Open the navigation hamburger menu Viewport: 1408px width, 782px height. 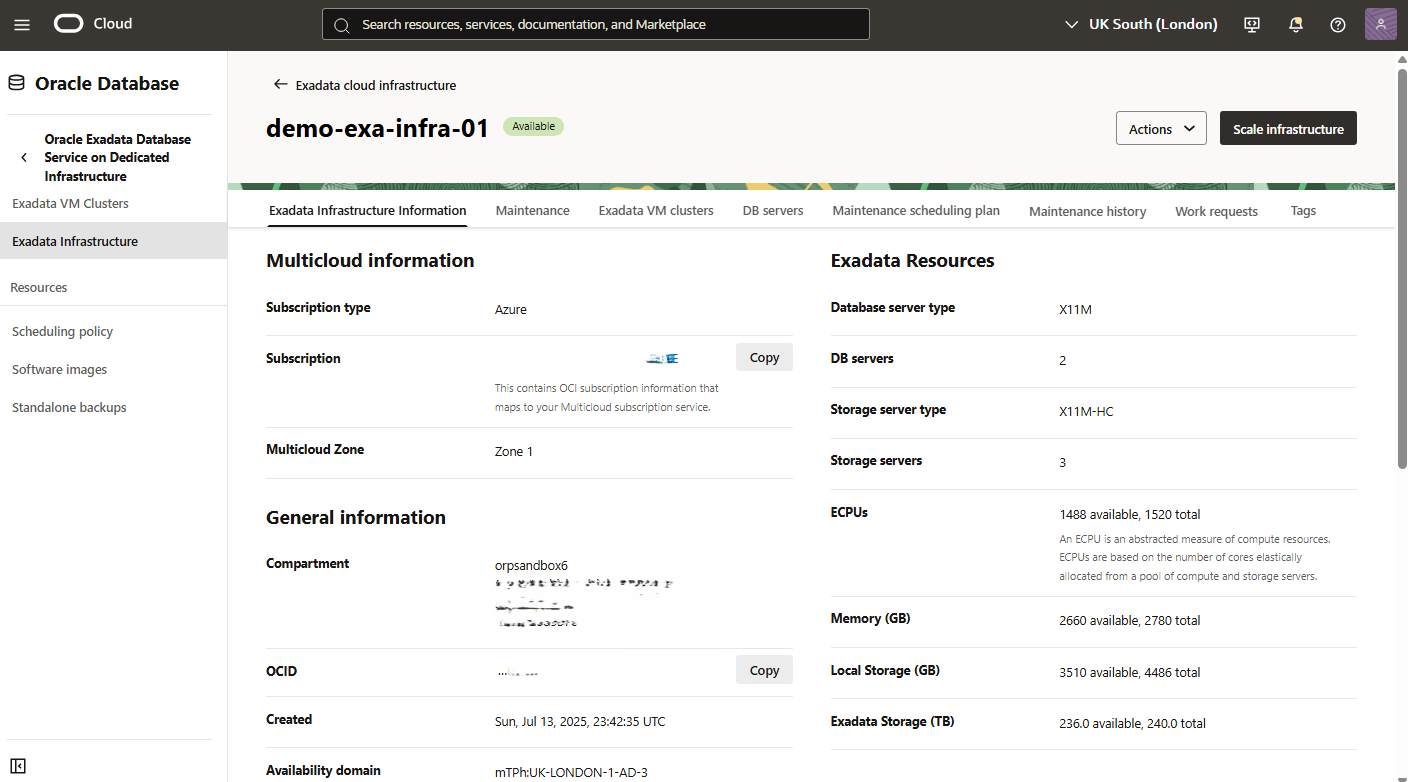pyautogui.click(x=22, y=24)
